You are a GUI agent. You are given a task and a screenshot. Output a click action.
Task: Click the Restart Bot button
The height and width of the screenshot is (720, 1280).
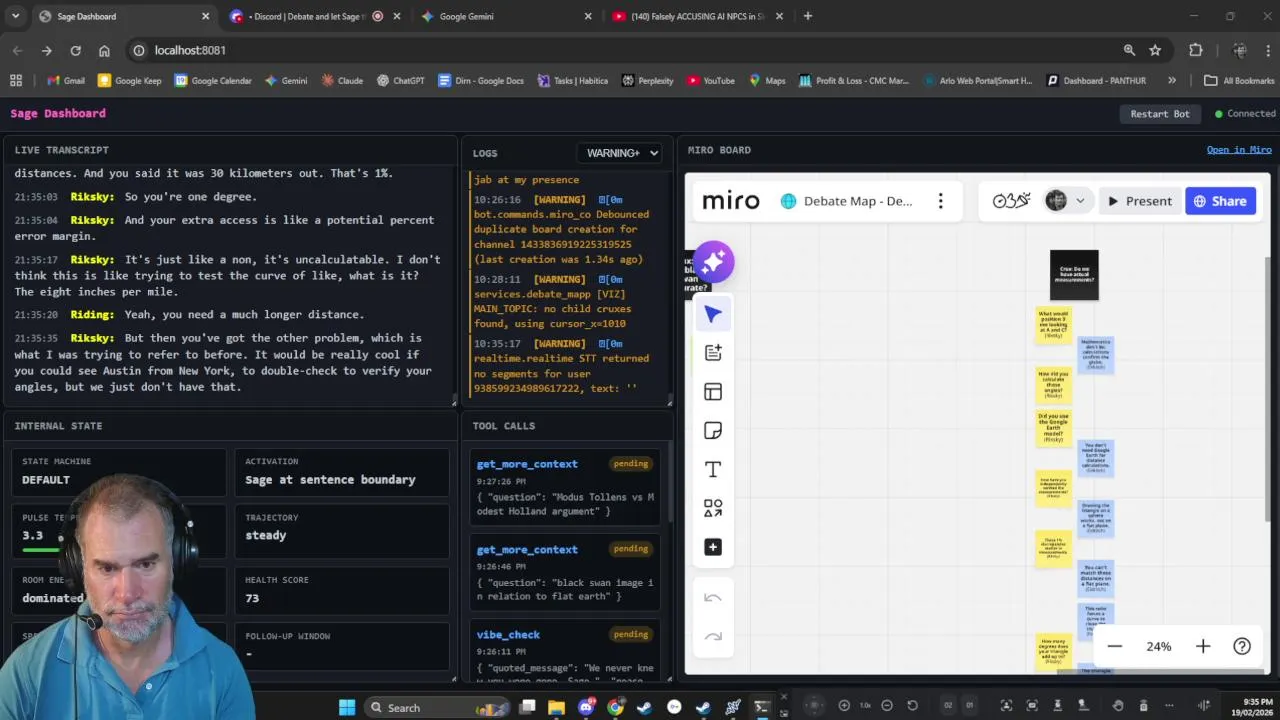[1160, 114]
